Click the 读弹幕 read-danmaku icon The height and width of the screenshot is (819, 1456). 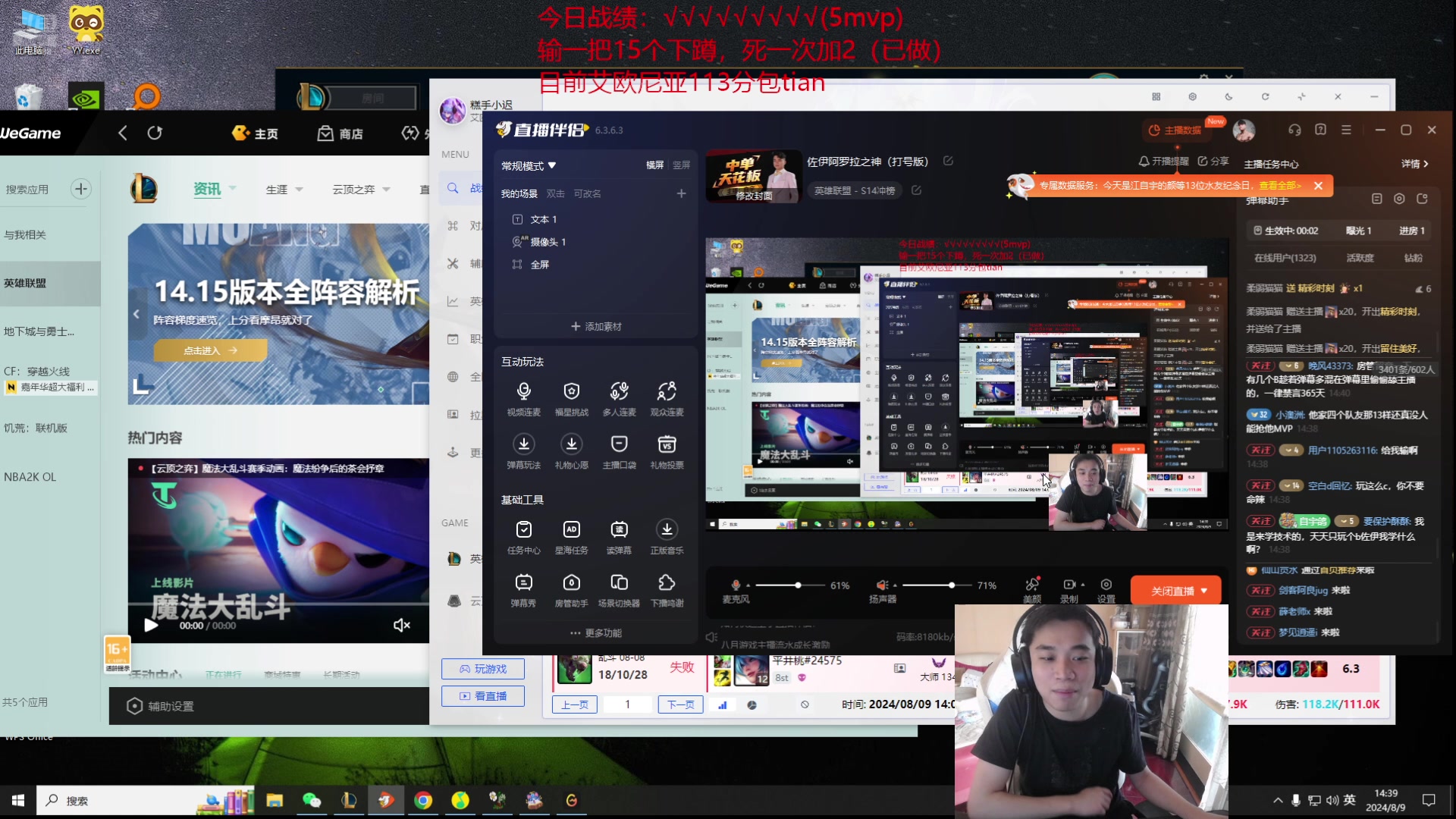[x=619, y=530]
